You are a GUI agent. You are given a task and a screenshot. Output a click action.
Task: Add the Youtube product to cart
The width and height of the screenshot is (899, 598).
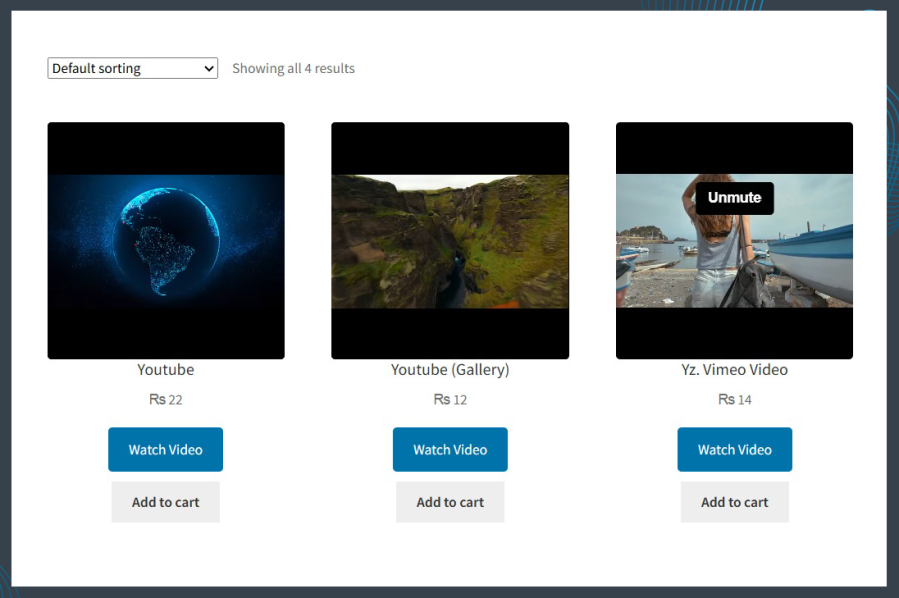pos(165,501)
